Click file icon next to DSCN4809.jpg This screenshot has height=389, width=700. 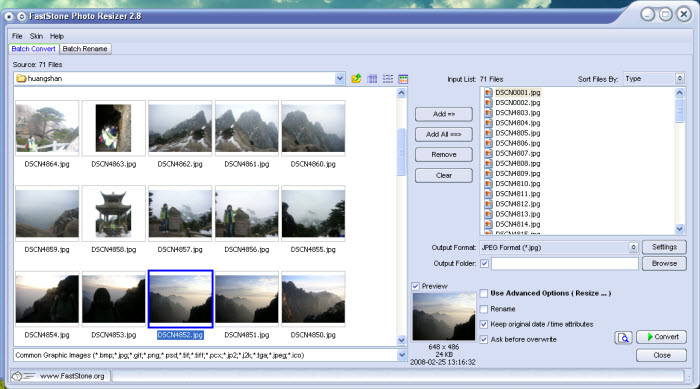(488, 173)
